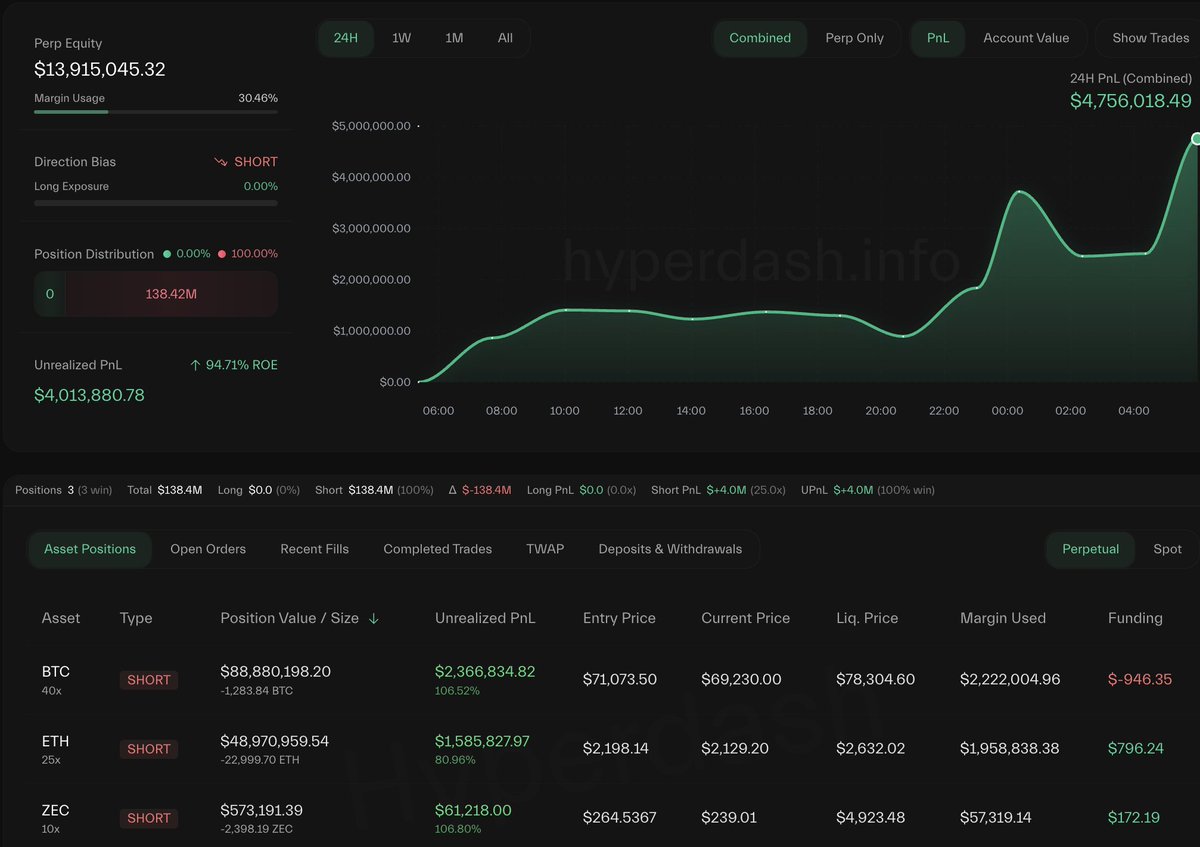
Task: Click the chart's latest data point marker
Action: click(1195, 139)
